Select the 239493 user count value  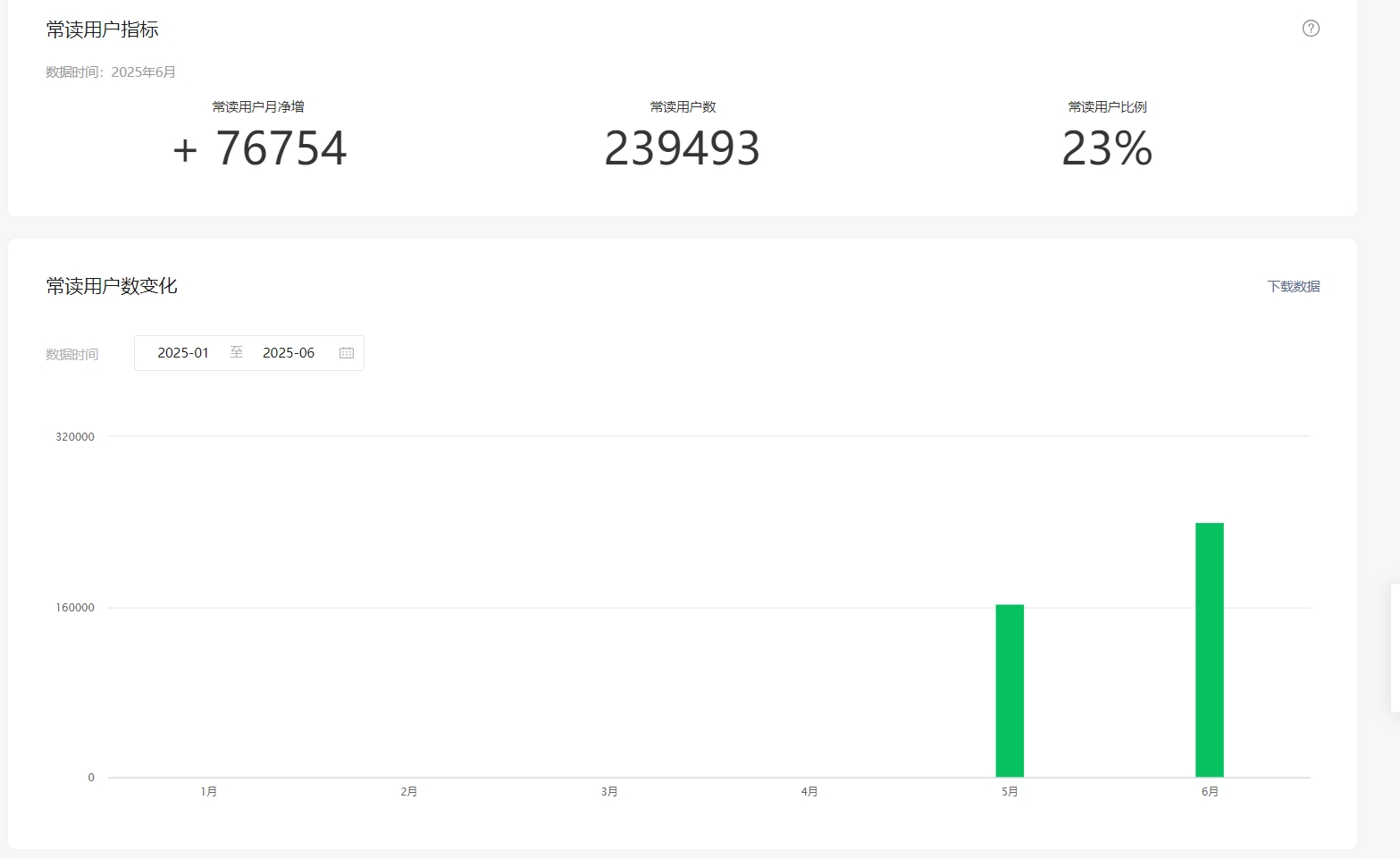click(x=683, y=148)
